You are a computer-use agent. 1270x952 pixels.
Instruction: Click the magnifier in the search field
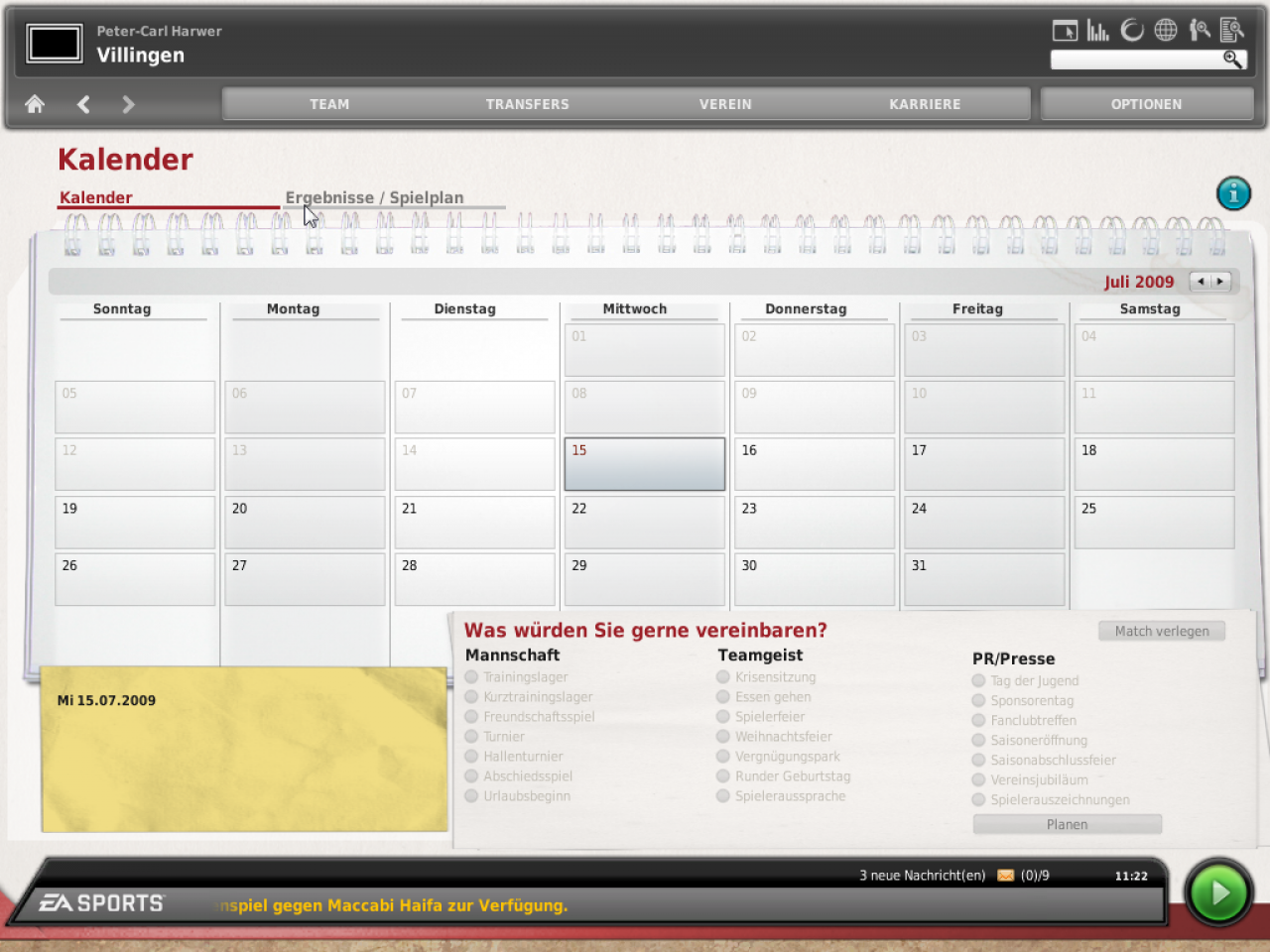pyautogui.click(x=1232, y=59)
